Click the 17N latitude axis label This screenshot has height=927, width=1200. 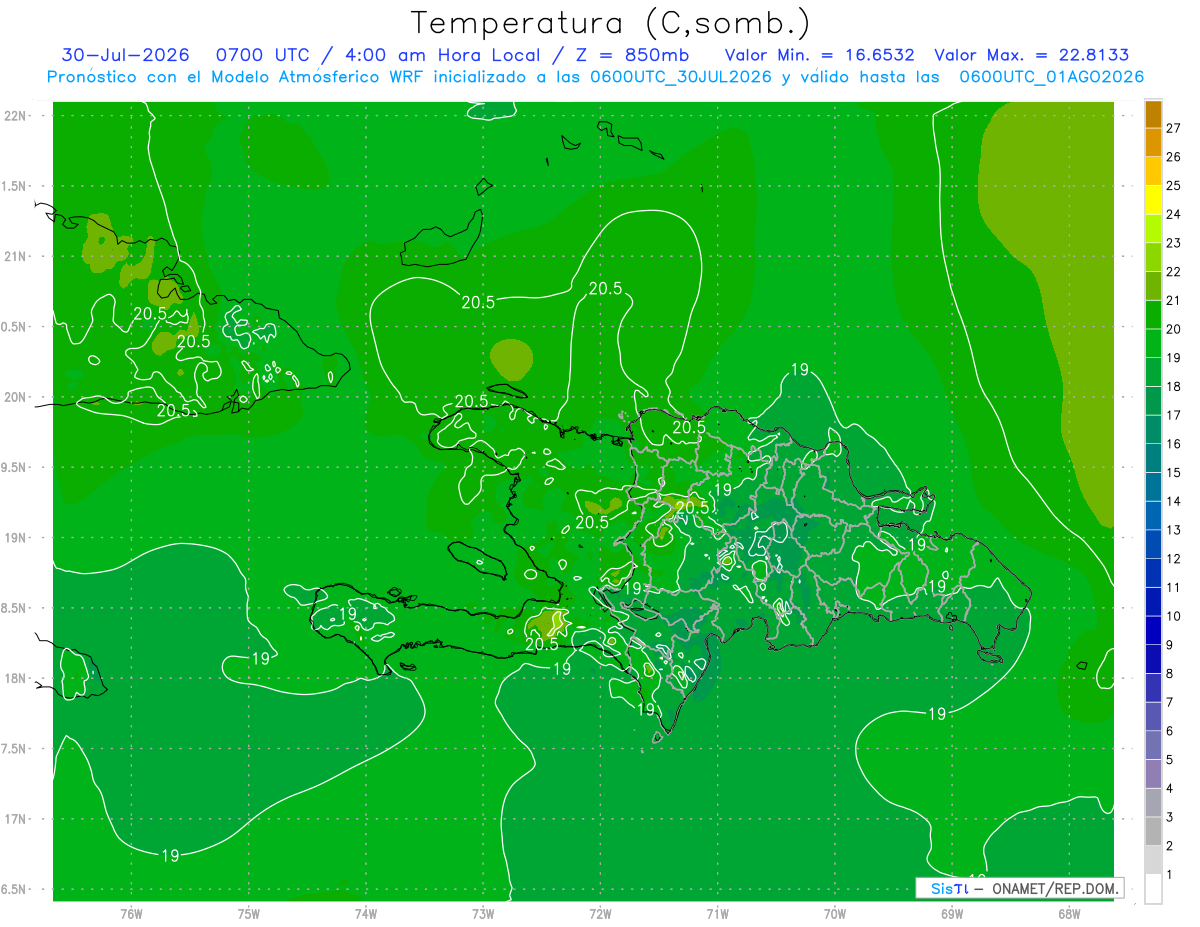16,819
